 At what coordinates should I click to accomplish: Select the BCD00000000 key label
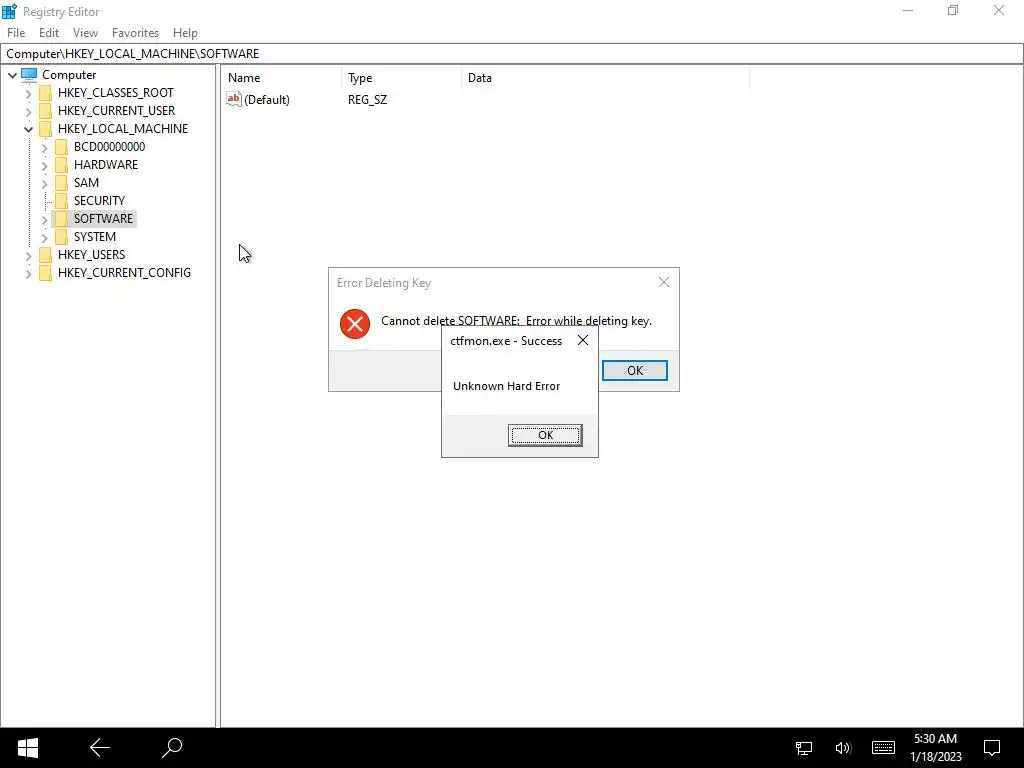(x=109, y=146)
